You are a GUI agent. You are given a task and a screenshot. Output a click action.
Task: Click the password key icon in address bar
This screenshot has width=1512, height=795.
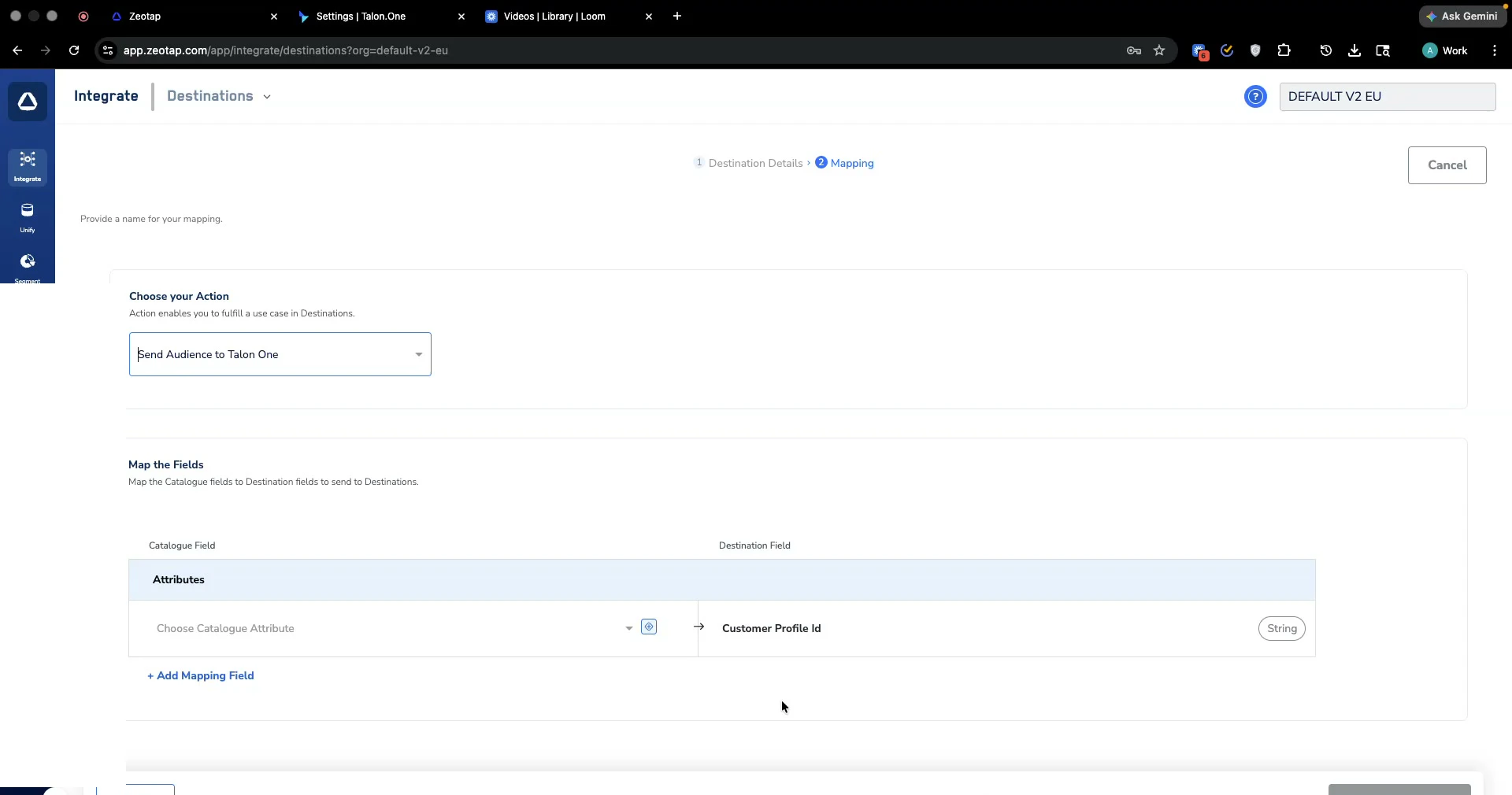[x=1134, y=50]
